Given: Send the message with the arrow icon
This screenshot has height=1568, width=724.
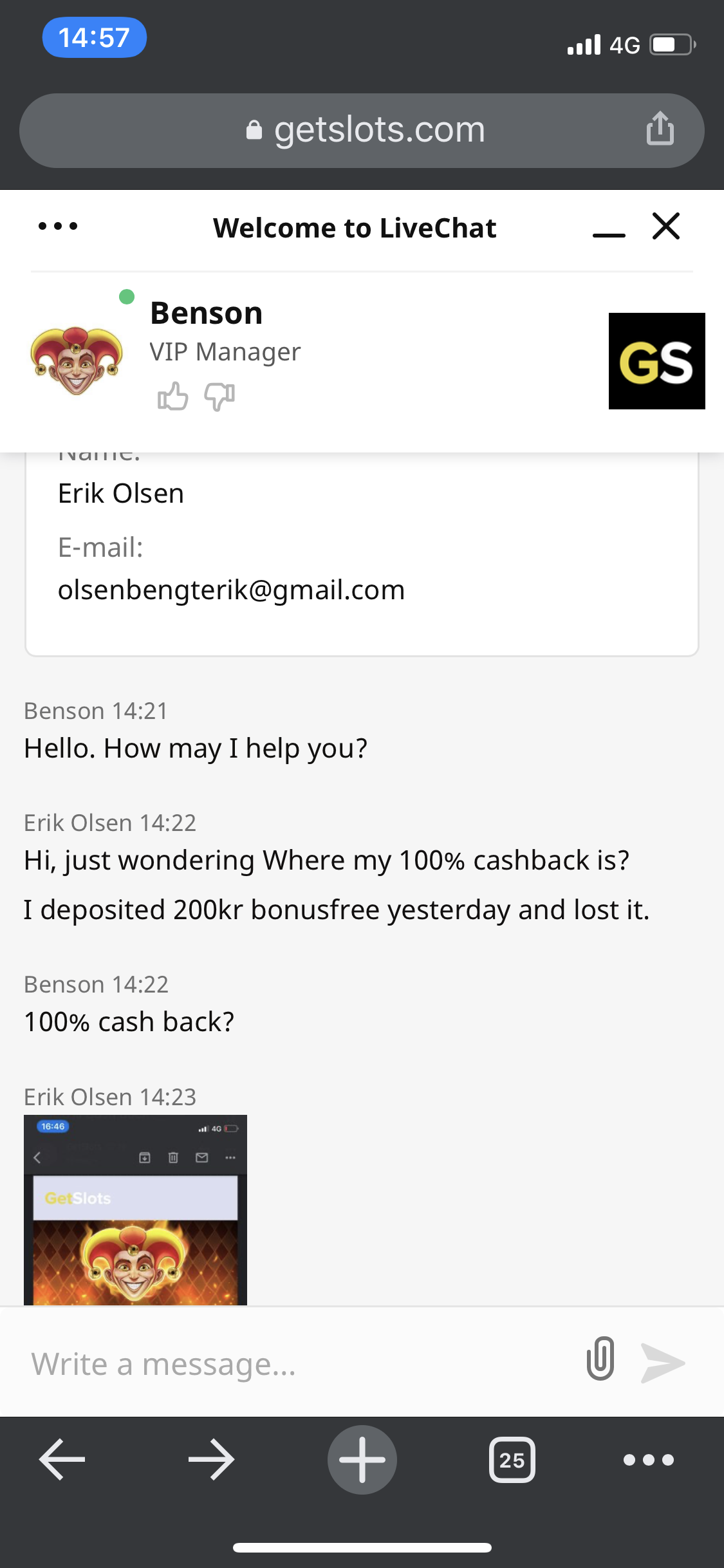Looking at the screenshot, I should (x=663, y=1363).
